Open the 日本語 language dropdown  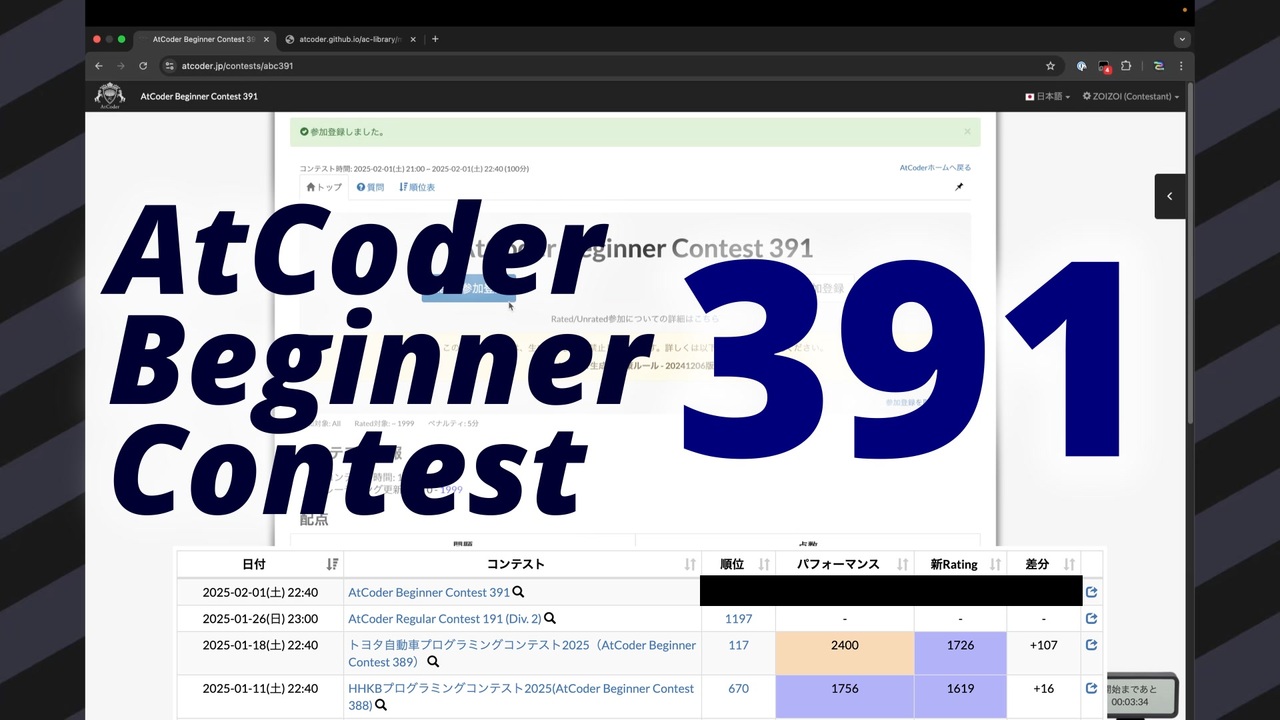point(1046,96)
